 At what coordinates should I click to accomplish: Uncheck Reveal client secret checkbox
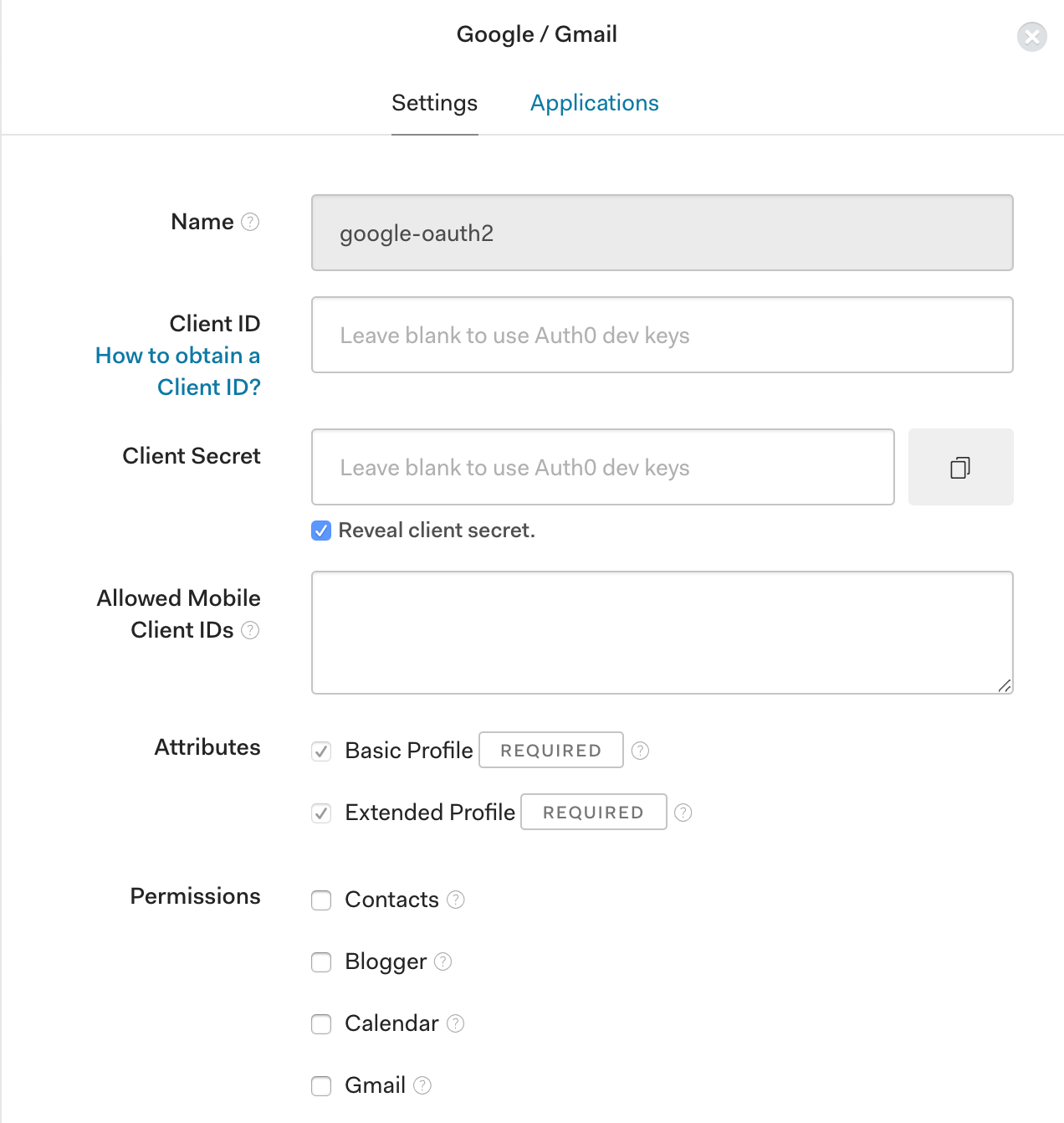[x=321, y=531]
